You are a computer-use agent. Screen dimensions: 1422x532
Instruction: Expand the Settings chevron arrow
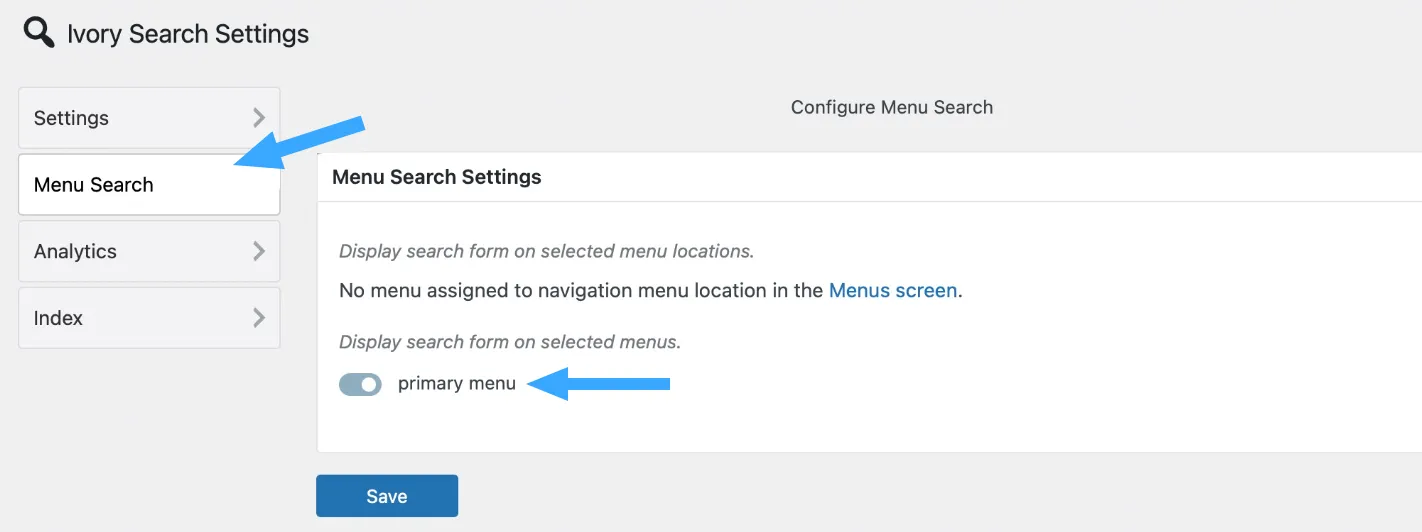[x=259, y=118]
